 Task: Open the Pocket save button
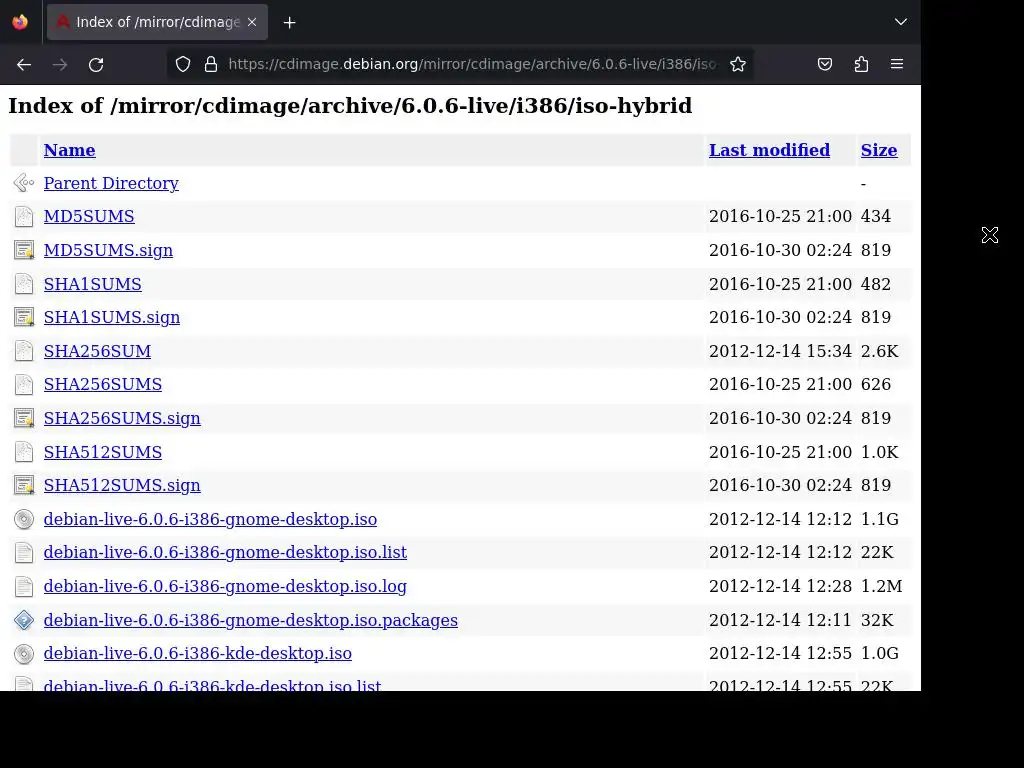(825, 64)
